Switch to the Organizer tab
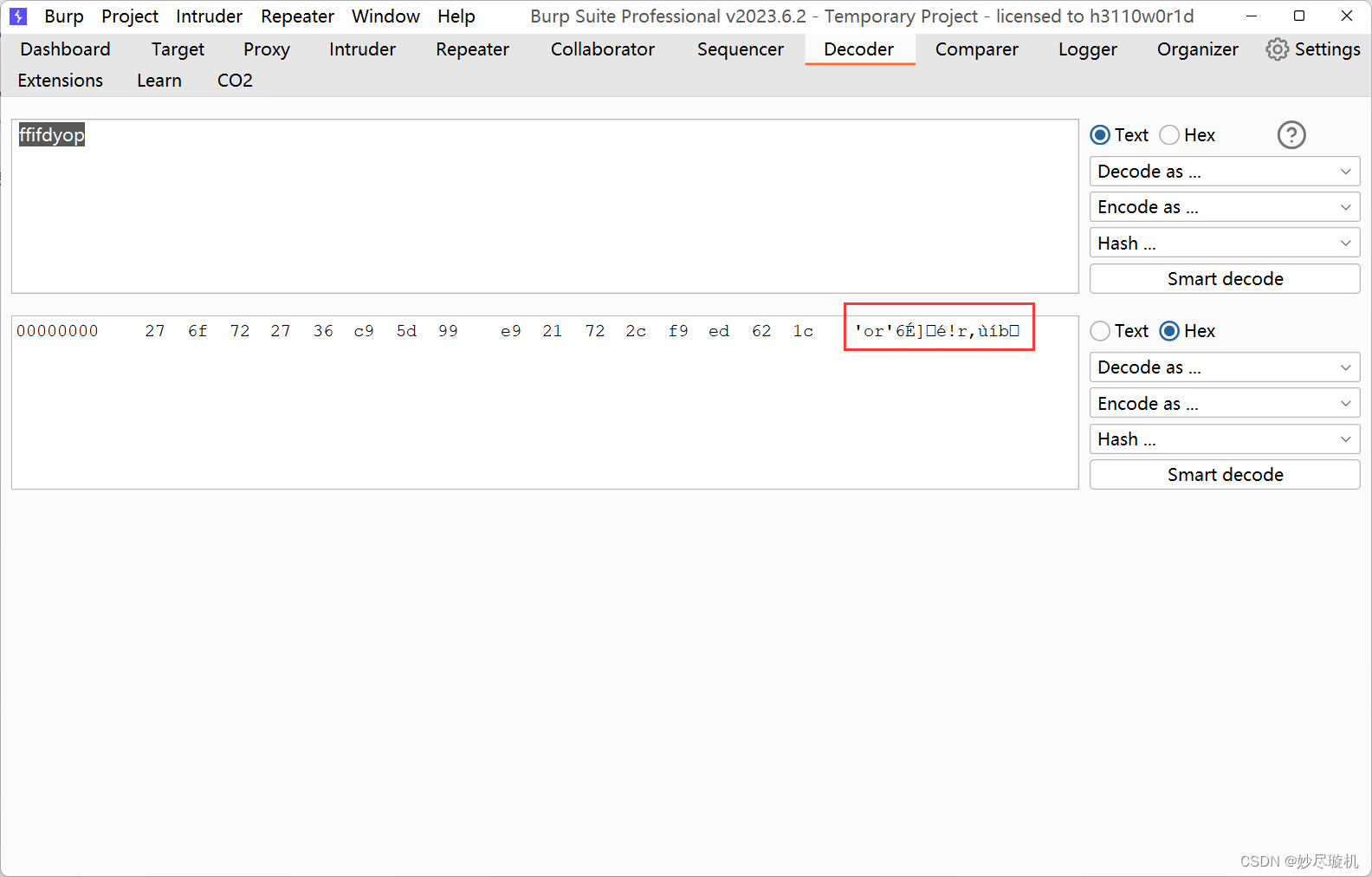The width and height of the screenshot is (1372, 877). pyautogui.click(x=1197, y=49)
